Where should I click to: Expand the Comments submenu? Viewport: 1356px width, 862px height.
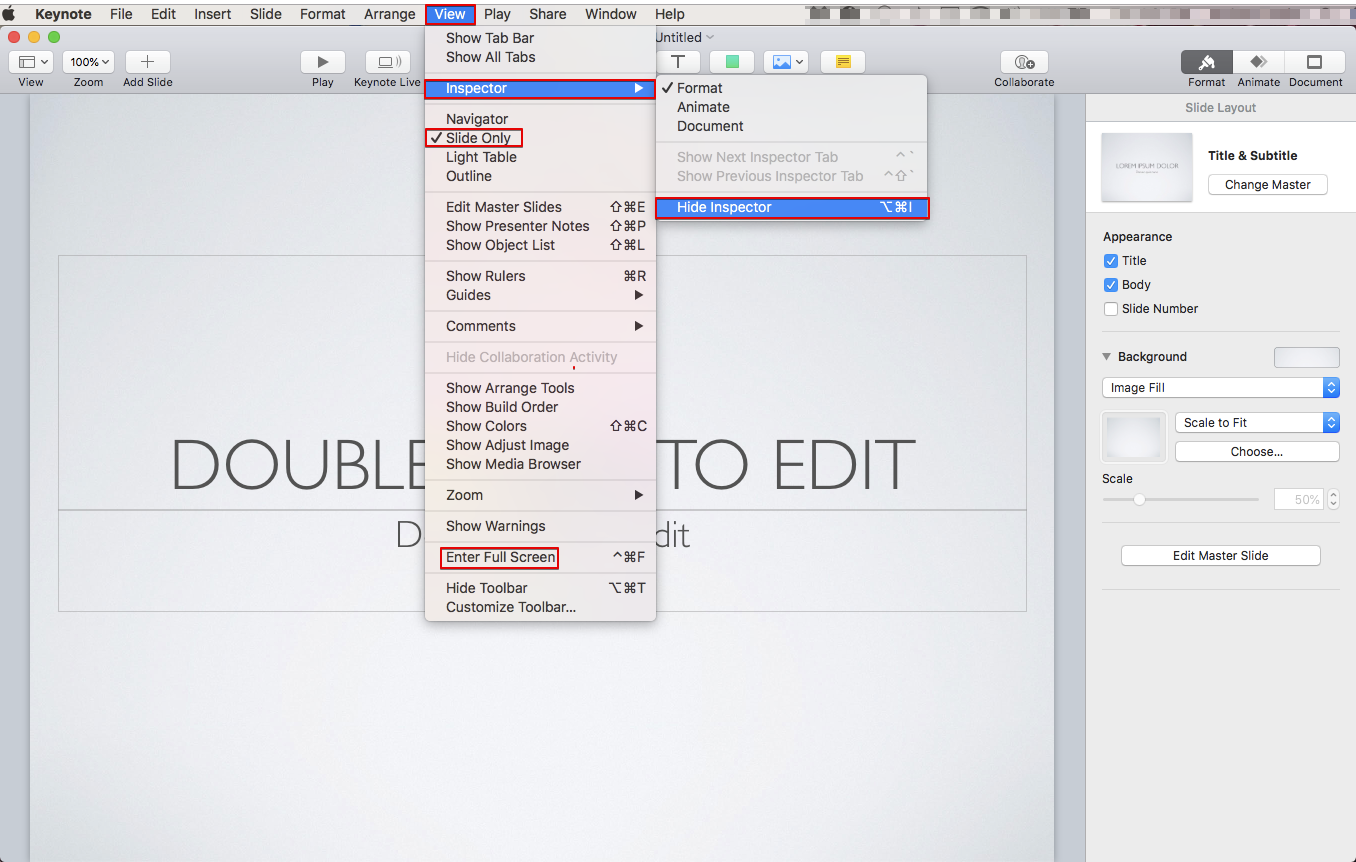click(x=540, y=326)
